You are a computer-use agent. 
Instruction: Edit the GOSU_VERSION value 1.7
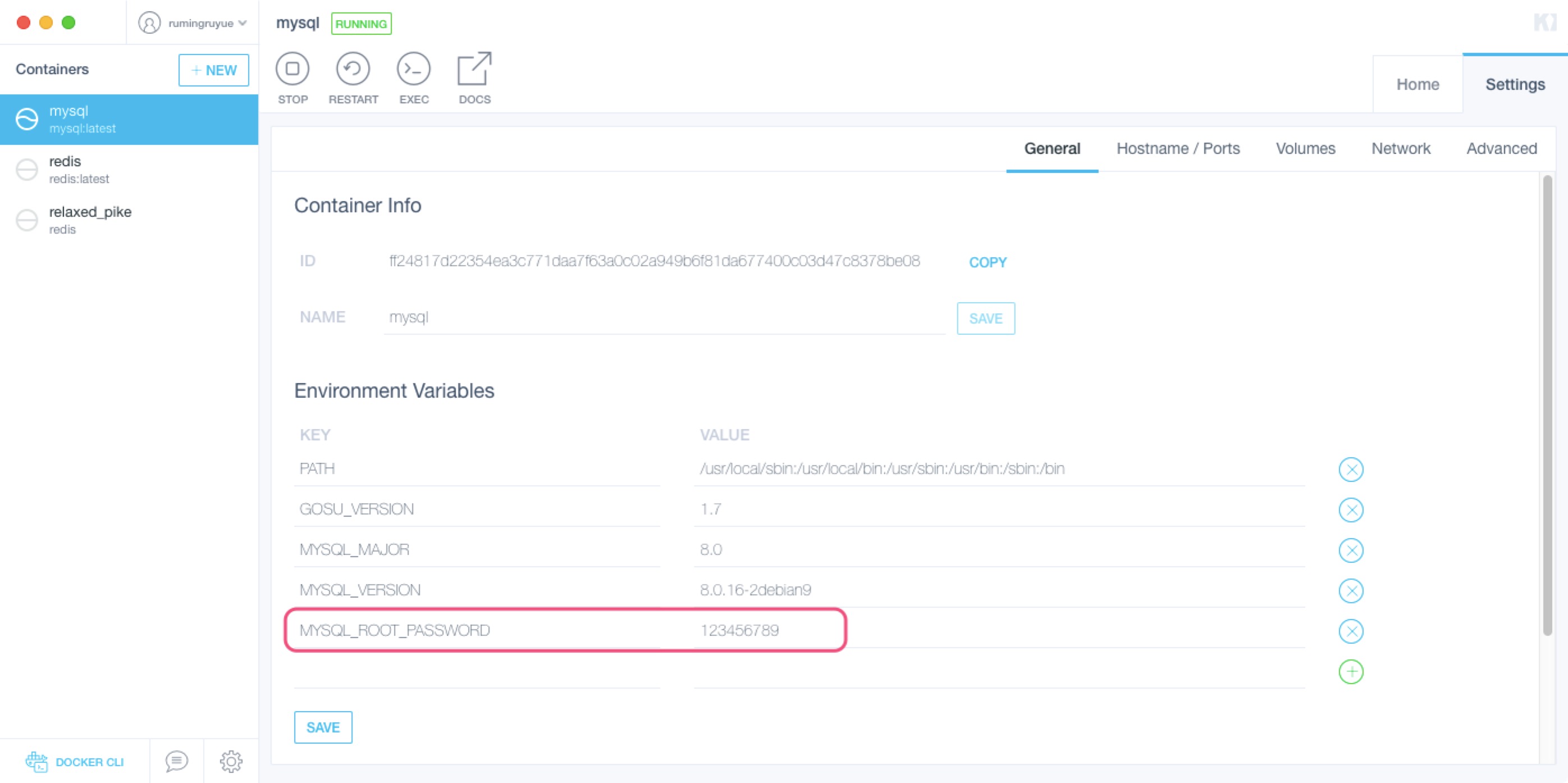[999, 509]
